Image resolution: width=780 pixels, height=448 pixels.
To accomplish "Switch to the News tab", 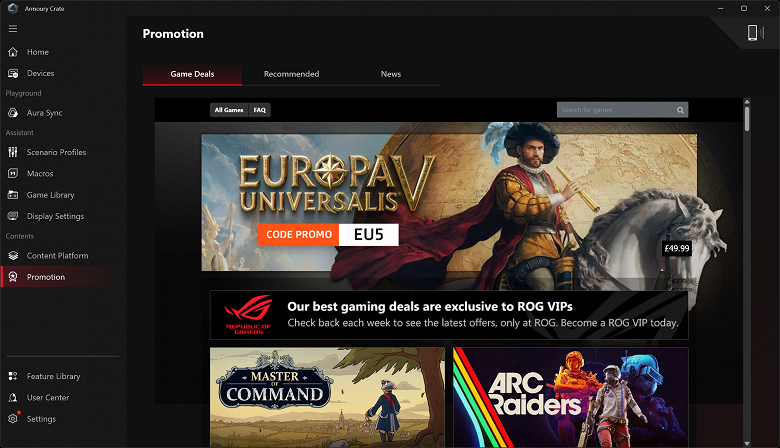I will pyautogui.click(x=390, y=74).
